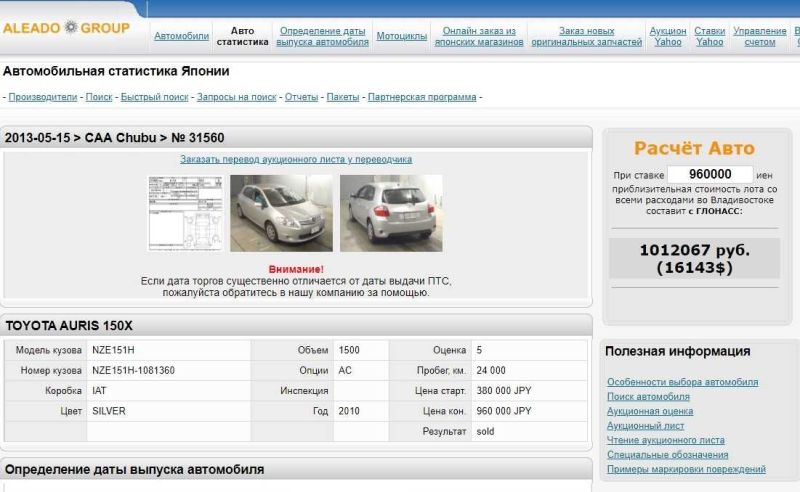Open the Ставки Yahoo menu item

(x=710, y=36)
